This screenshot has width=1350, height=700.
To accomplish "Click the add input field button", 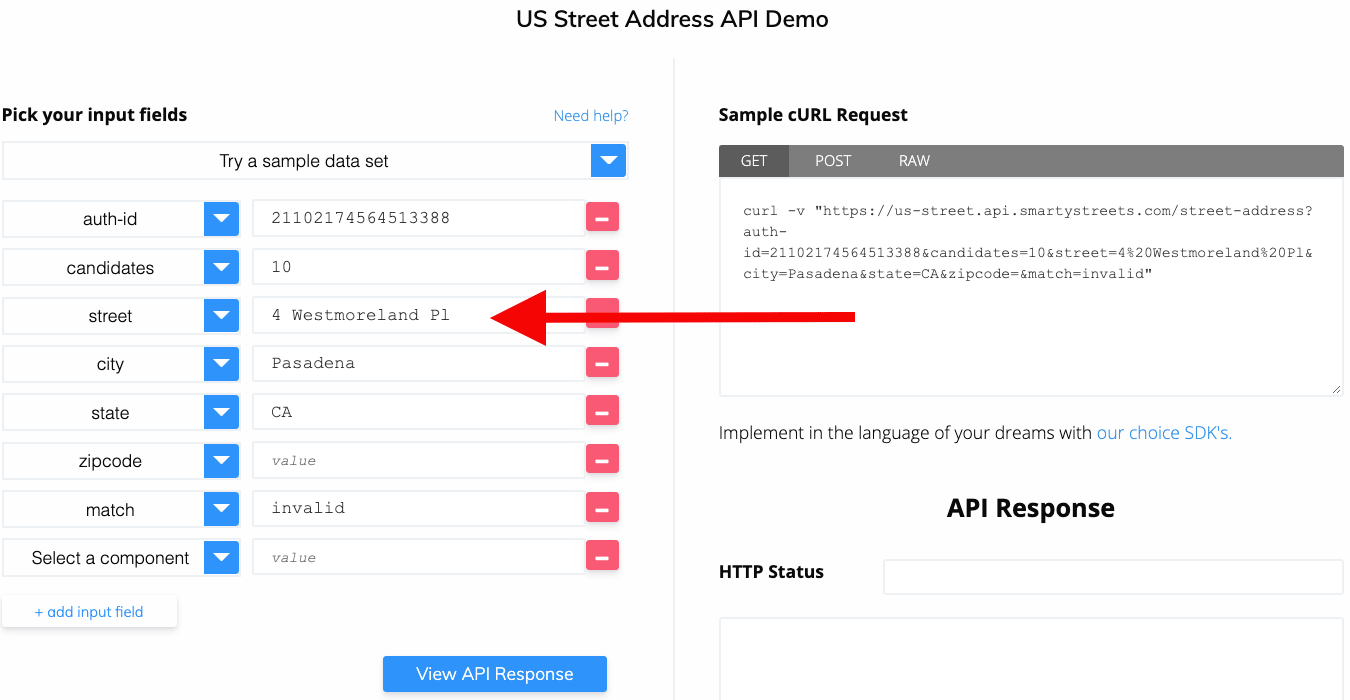I will (89, 611).
